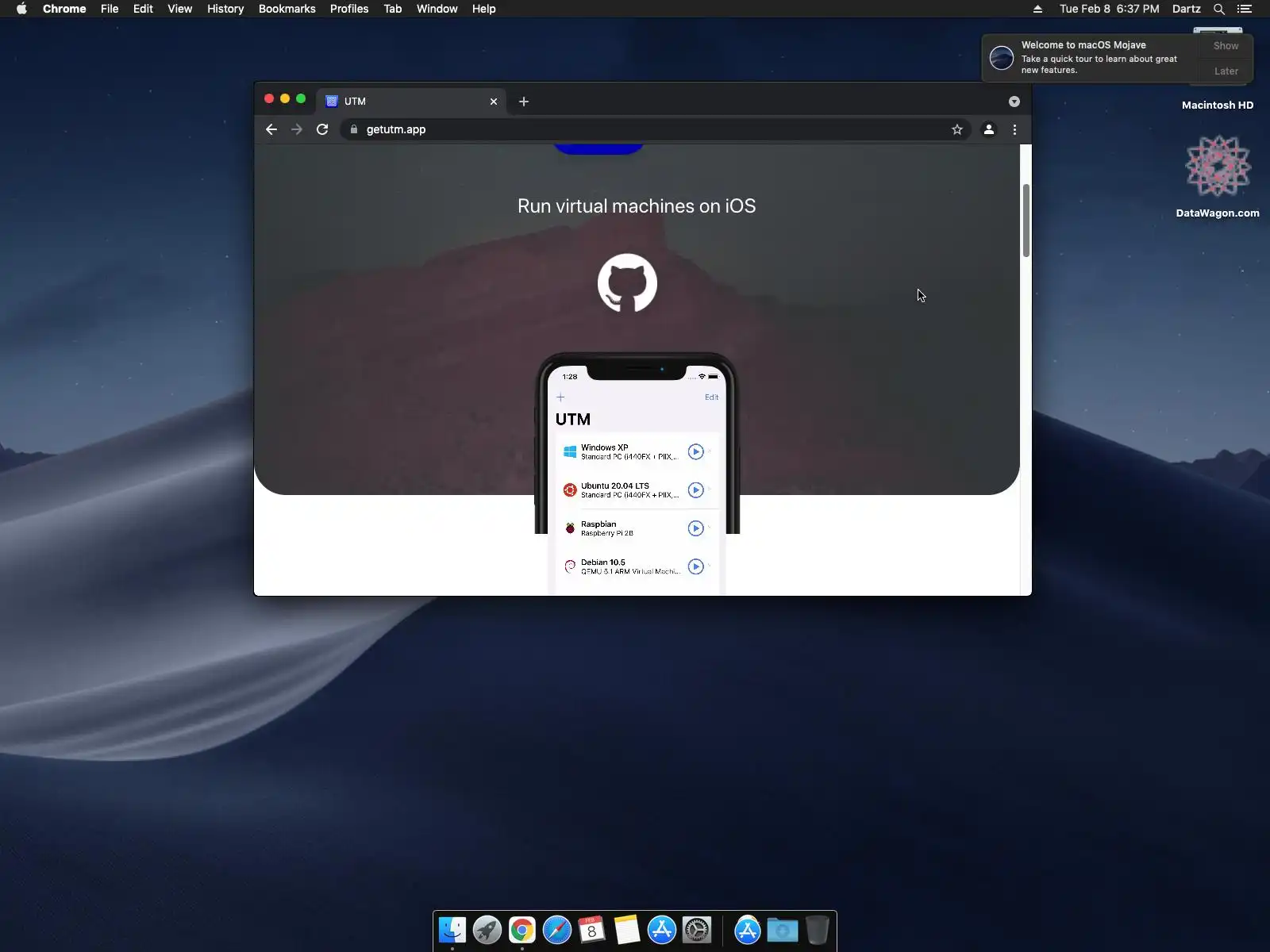The image size is (1270, 952).
Task: Open the Help menu
Action: (x=484, y=9)
